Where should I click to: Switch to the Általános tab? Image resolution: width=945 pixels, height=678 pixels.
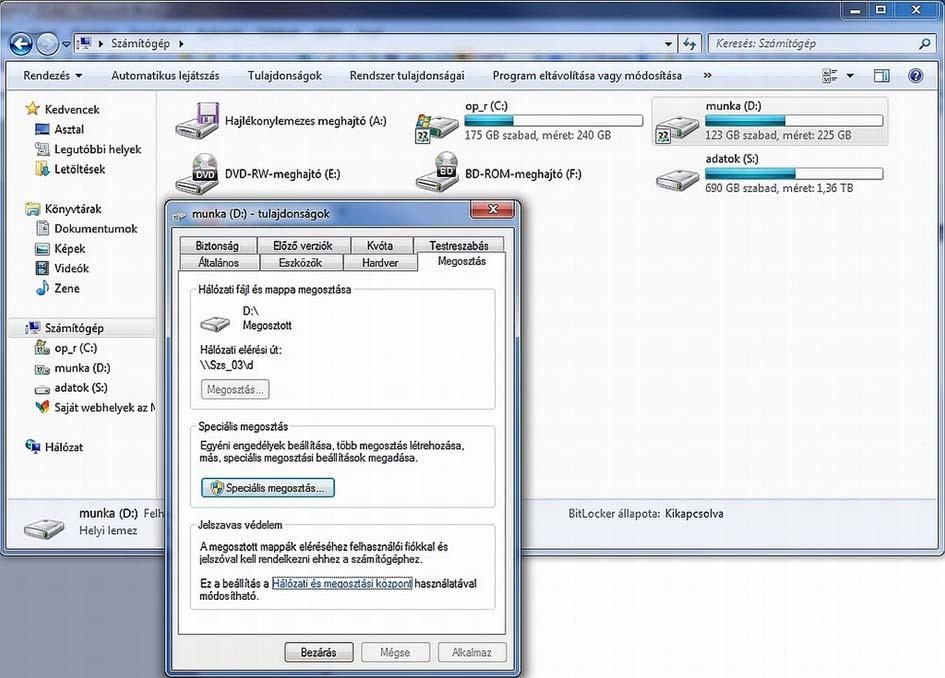pyautogui.click(x=219, y=262)
